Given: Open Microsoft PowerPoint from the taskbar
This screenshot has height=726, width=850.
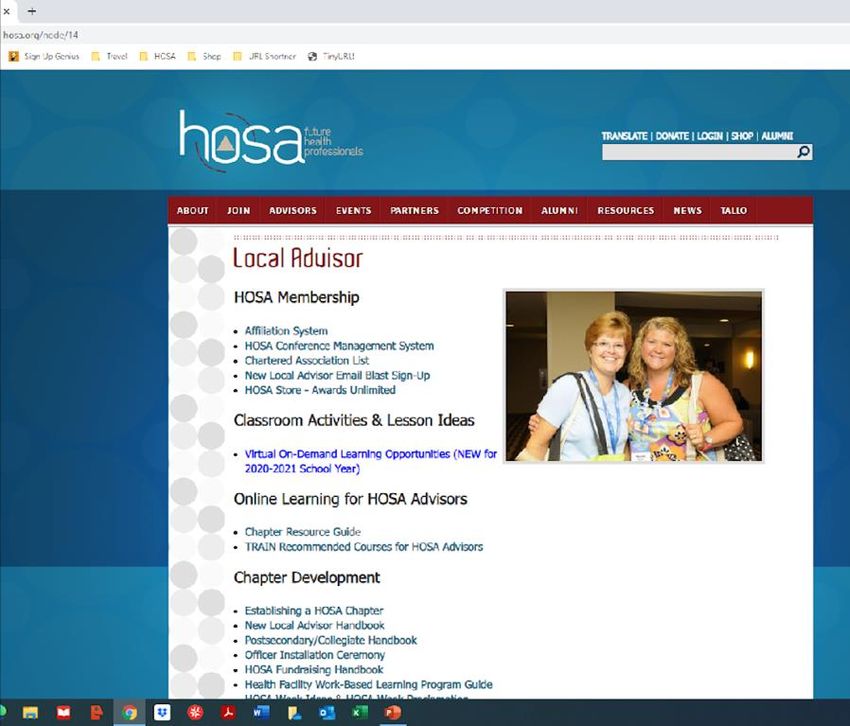Looking at the screenshot, I should point(392,712).
